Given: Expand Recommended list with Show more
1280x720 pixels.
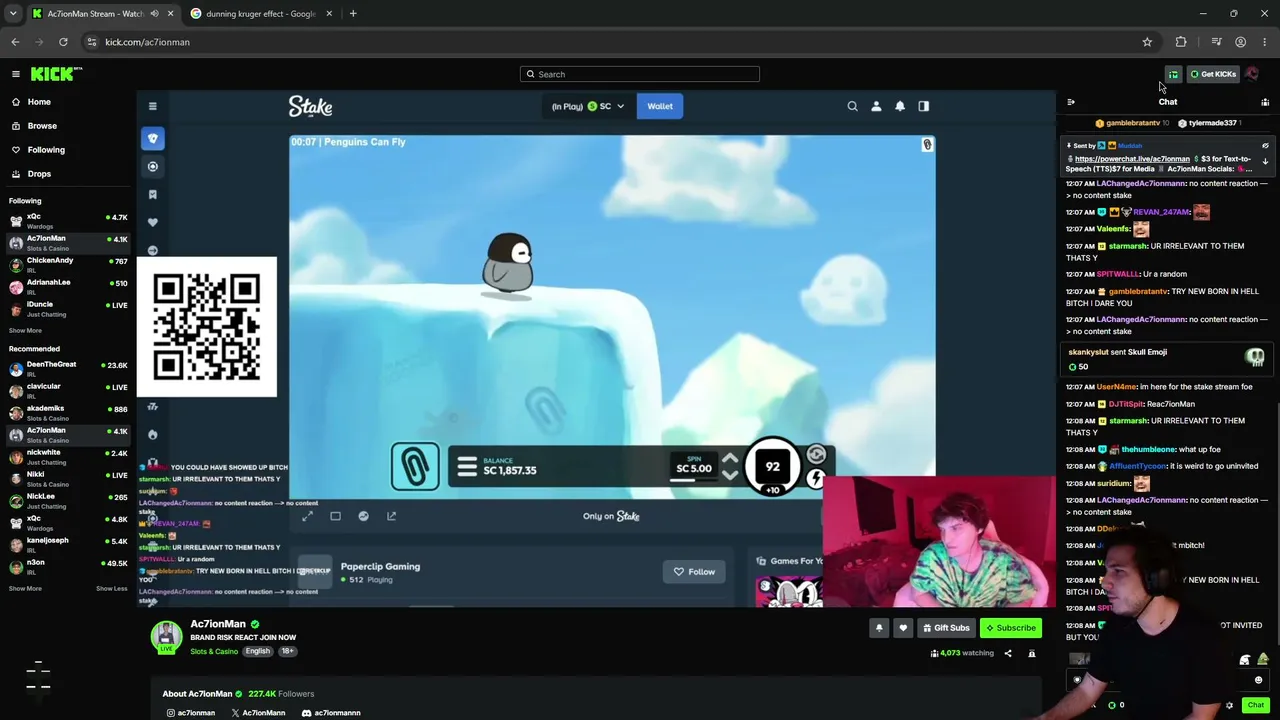Looking at the screenshot, I should pos(26,588).
